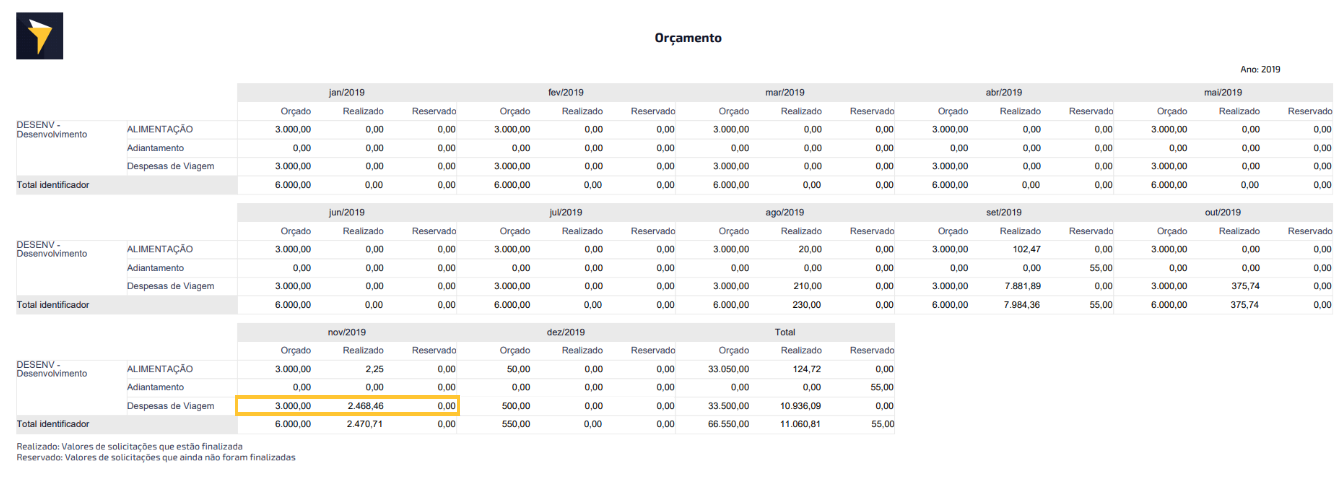The height and width of the screenshot is (497, 1337).
Task: Click the dez/2019 value 500,00
Action: tap(516, 406)
